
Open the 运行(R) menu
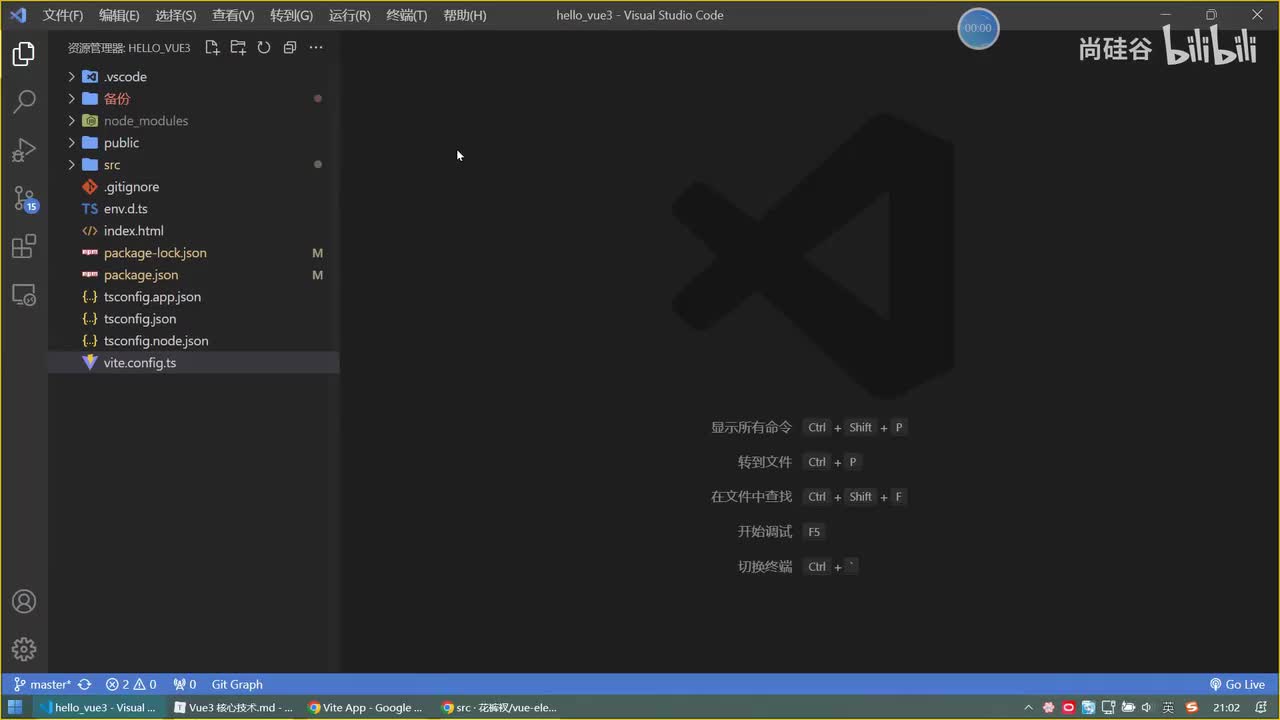click(349, 16)
